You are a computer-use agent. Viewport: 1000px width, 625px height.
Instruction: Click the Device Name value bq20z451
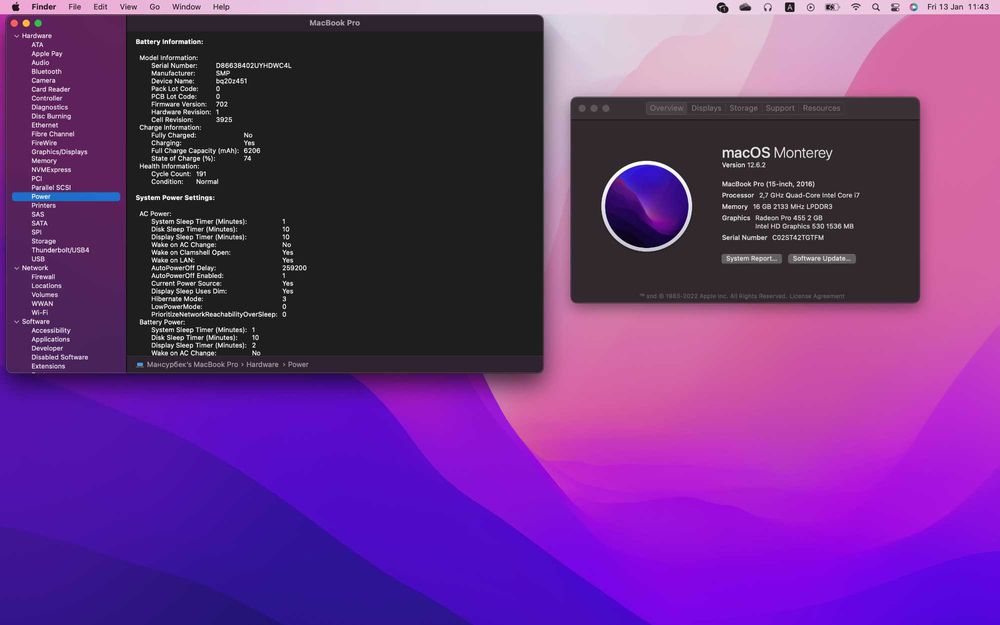[x=231, y=81]
